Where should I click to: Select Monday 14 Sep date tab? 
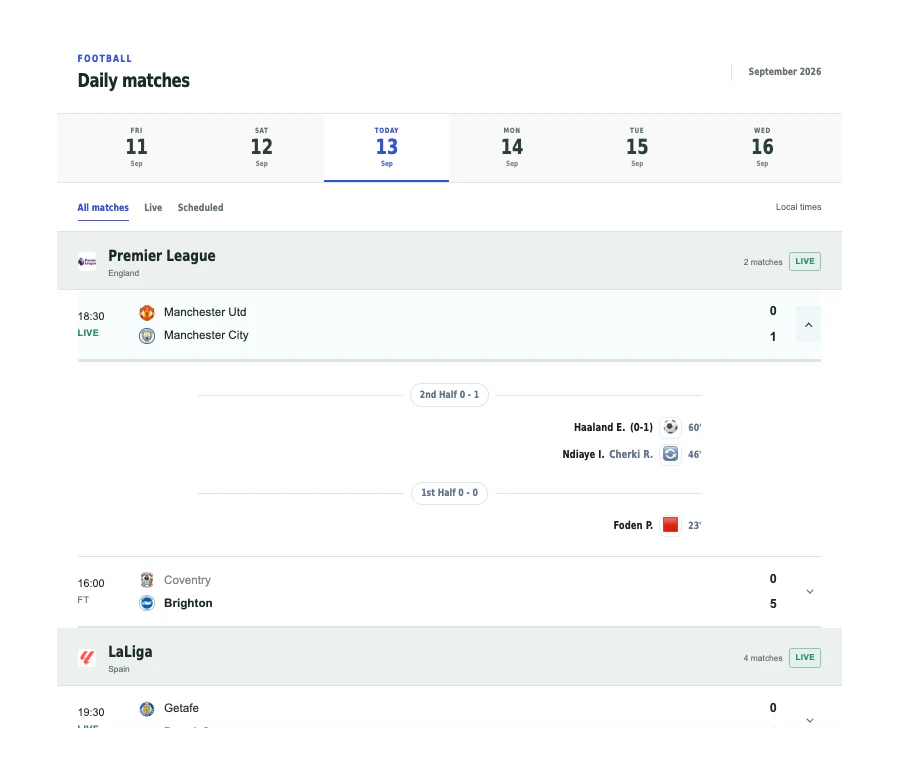click(512, 148)
